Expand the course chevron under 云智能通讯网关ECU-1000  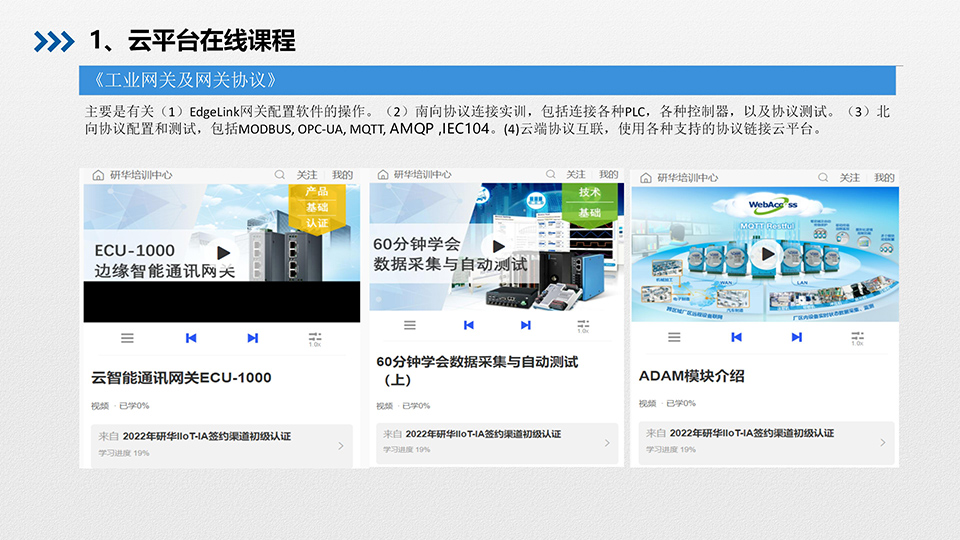pyautogui.click(x=340, y=444)
